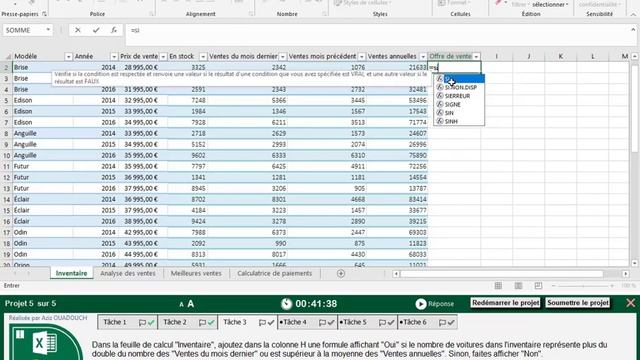Open the Ventes du mois dernier filter dropdown
The height and width of the screenshot is (360, 640).
(282, 57)
